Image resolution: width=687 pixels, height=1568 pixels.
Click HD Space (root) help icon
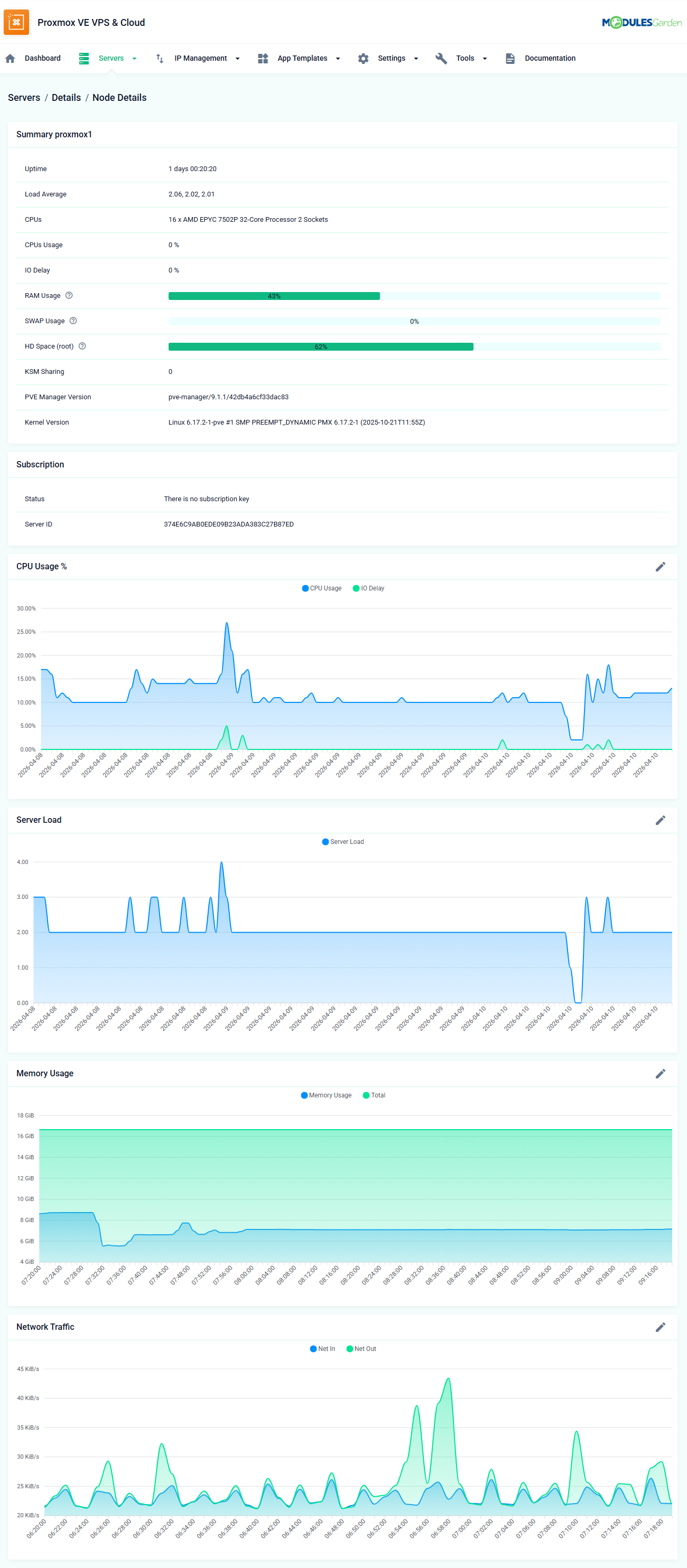(x=82, y=346)
